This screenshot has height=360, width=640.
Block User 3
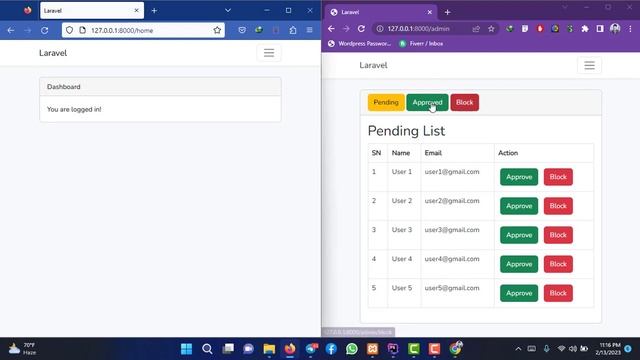558,235
